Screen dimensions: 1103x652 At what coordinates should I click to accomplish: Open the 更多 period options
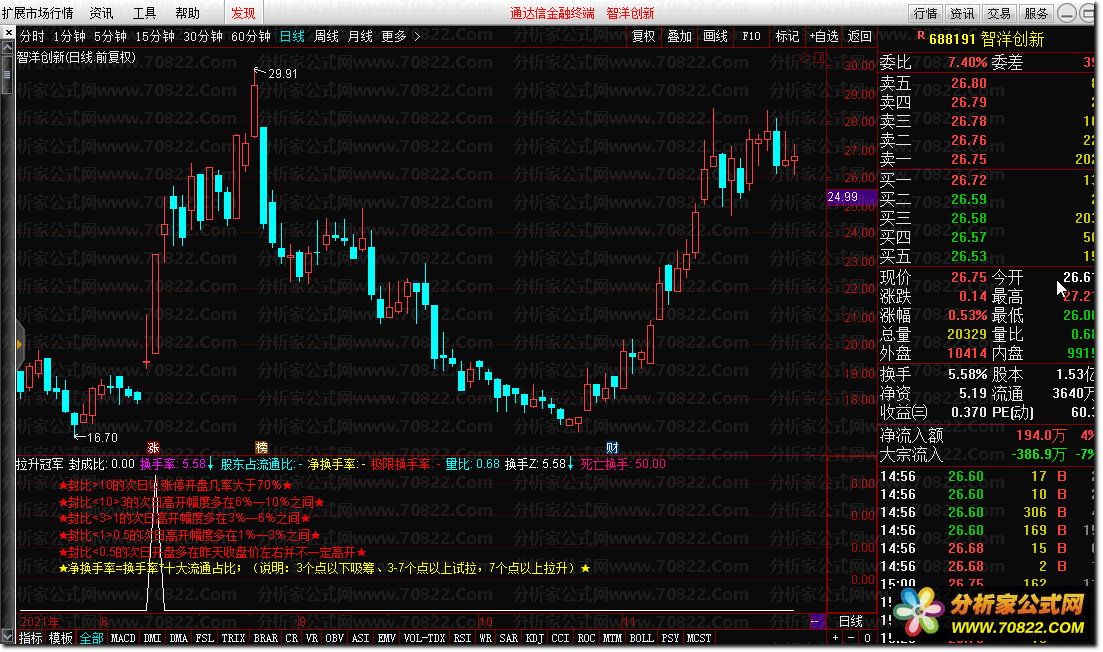394,37
